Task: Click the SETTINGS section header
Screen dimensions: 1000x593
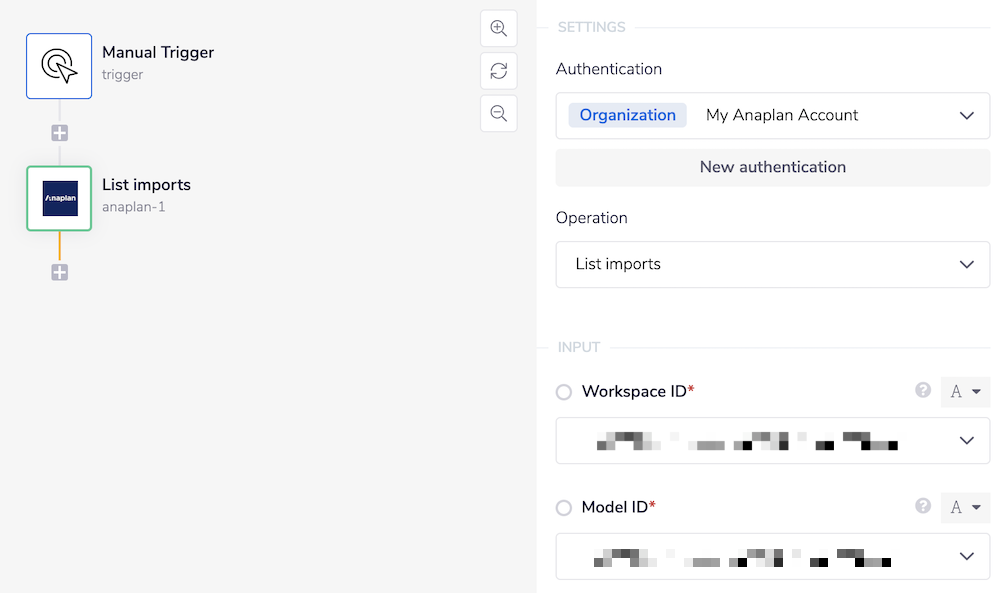Action: point(591,27)
